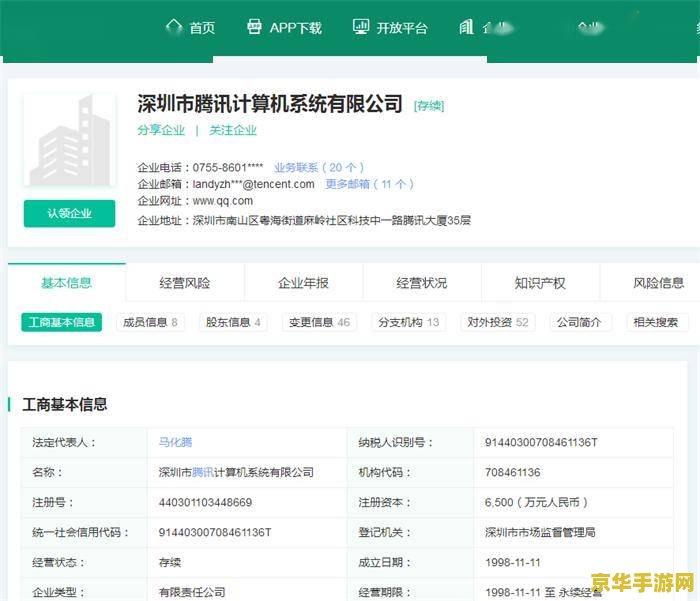Click taxpayer ID 91440300708461136T in 纳税人识别号 row
This screenshot has width=700, height=601.
coord(541,442)
